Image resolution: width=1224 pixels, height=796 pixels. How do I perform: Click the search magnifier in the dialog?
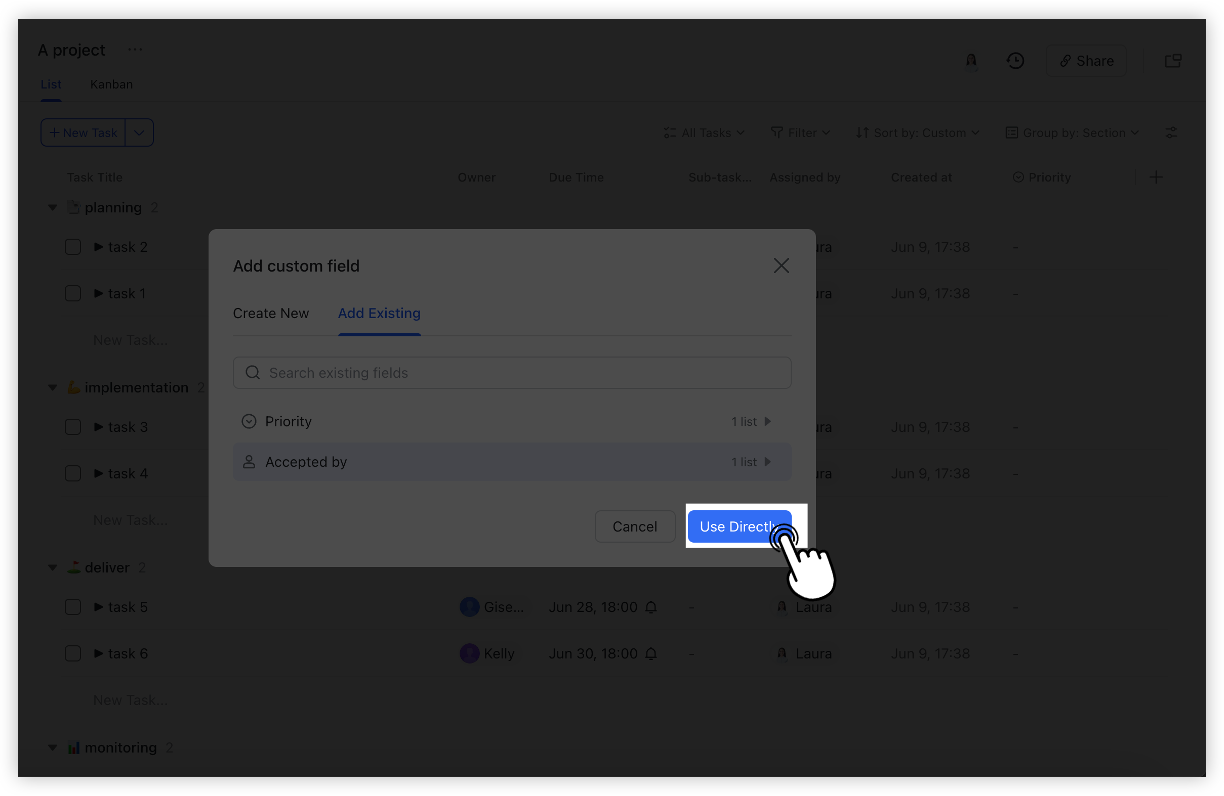tap(253, 372)
